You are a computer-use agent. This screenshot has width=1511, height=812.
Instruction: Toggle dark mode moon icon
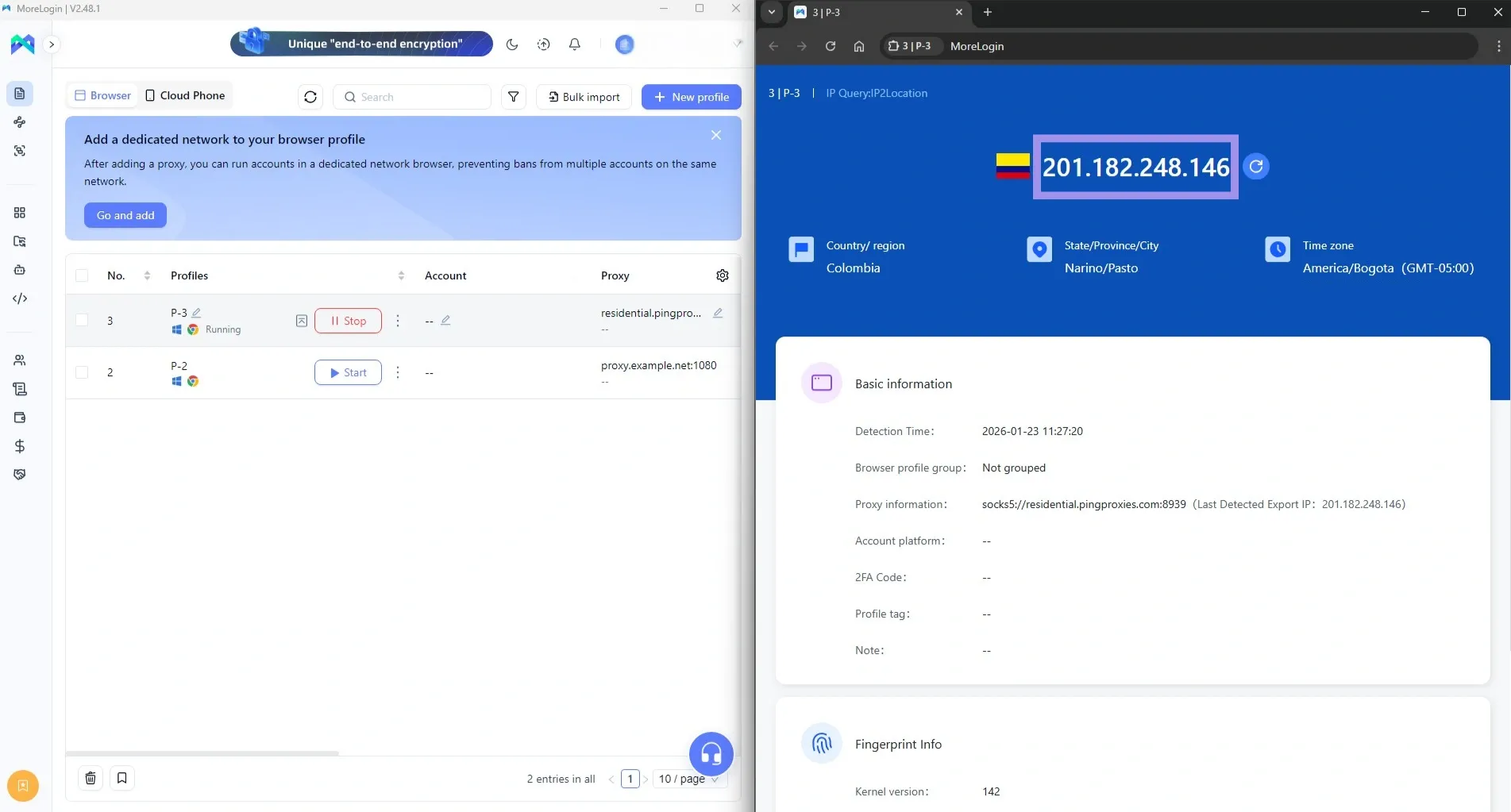tap(512, 44)
